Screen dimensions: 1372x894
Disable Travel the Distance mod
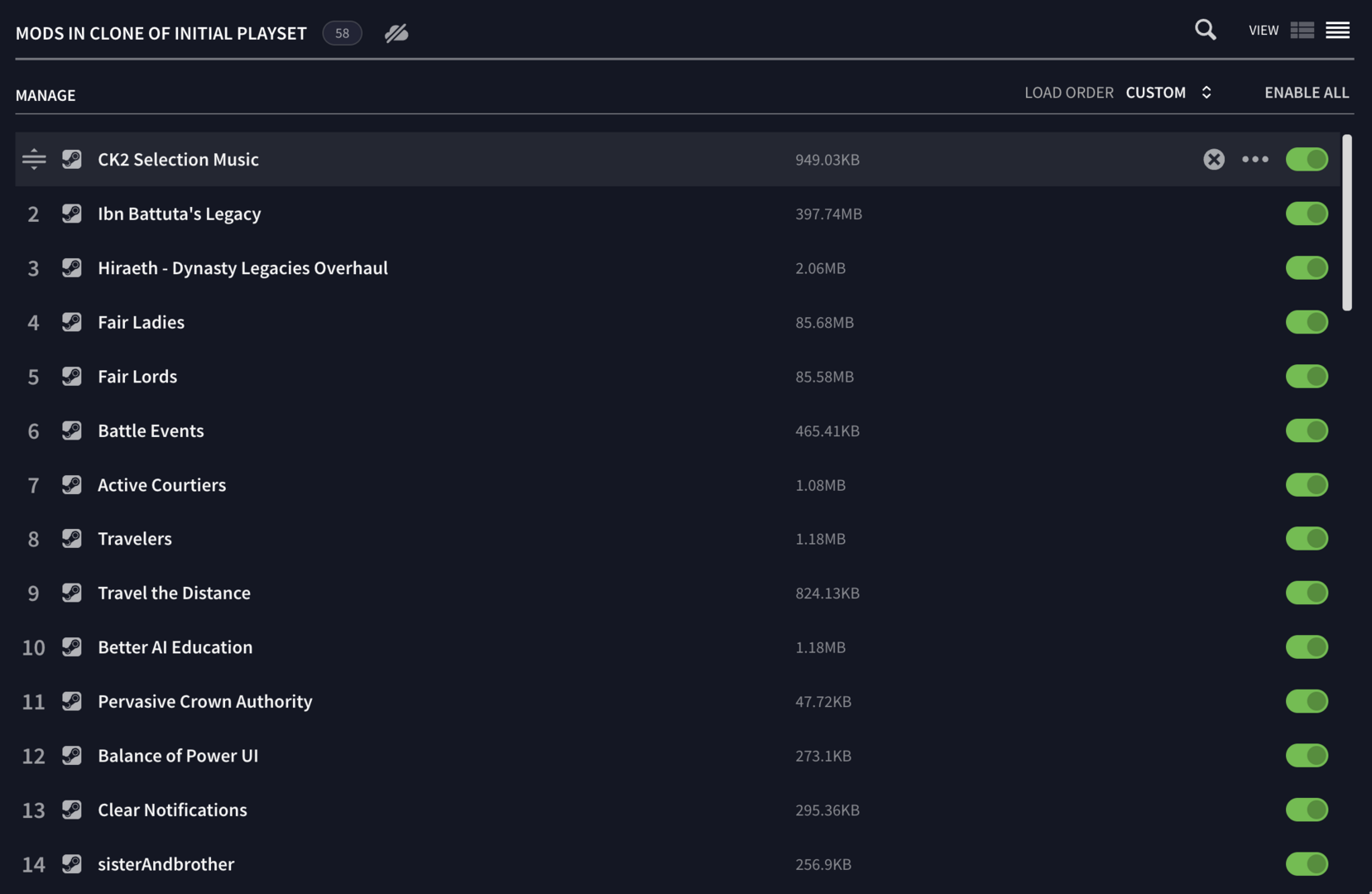1307,593
